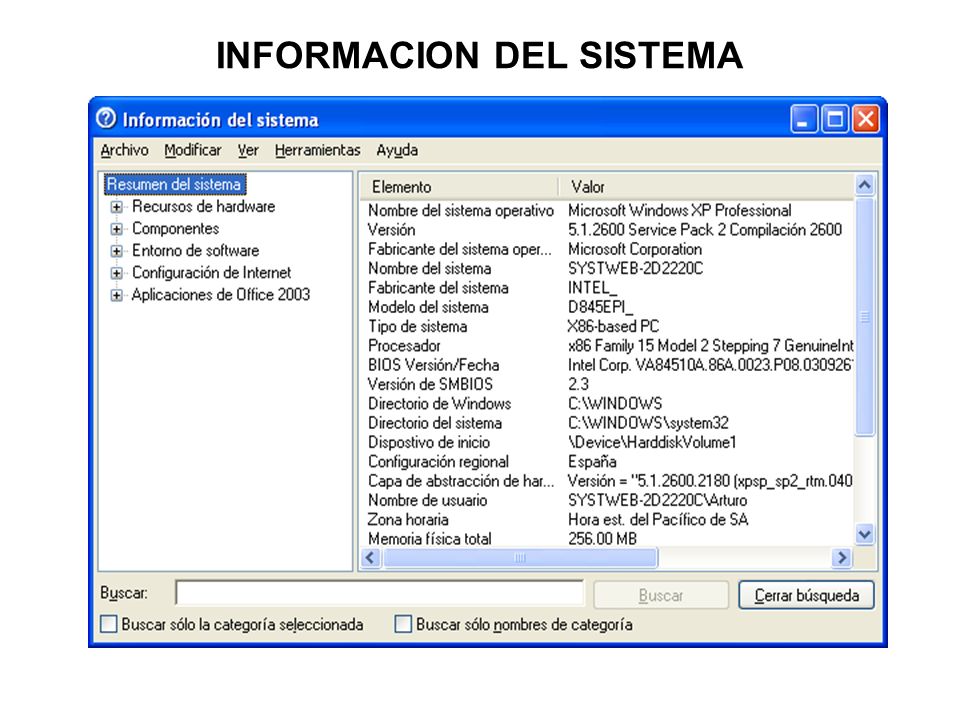Open the Herramientas menu
Image resolution: width=960 pixels, height=720 pixels.
tap(317, 150)
